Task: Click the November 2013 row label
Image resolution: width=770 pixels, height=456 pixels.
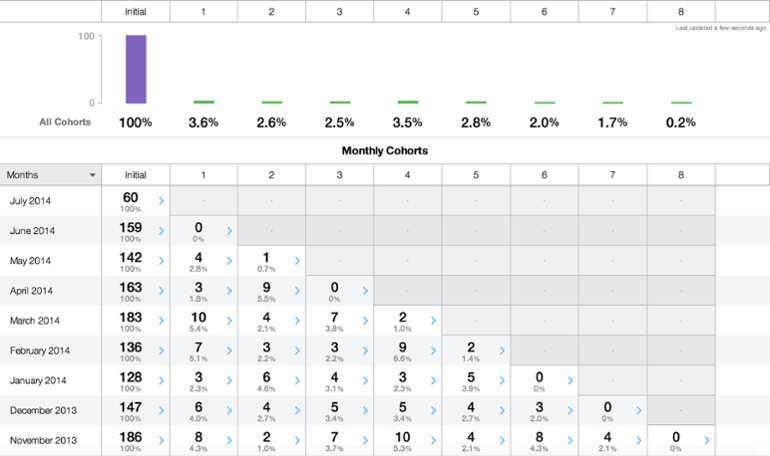Action: click(x=43, y=440)
